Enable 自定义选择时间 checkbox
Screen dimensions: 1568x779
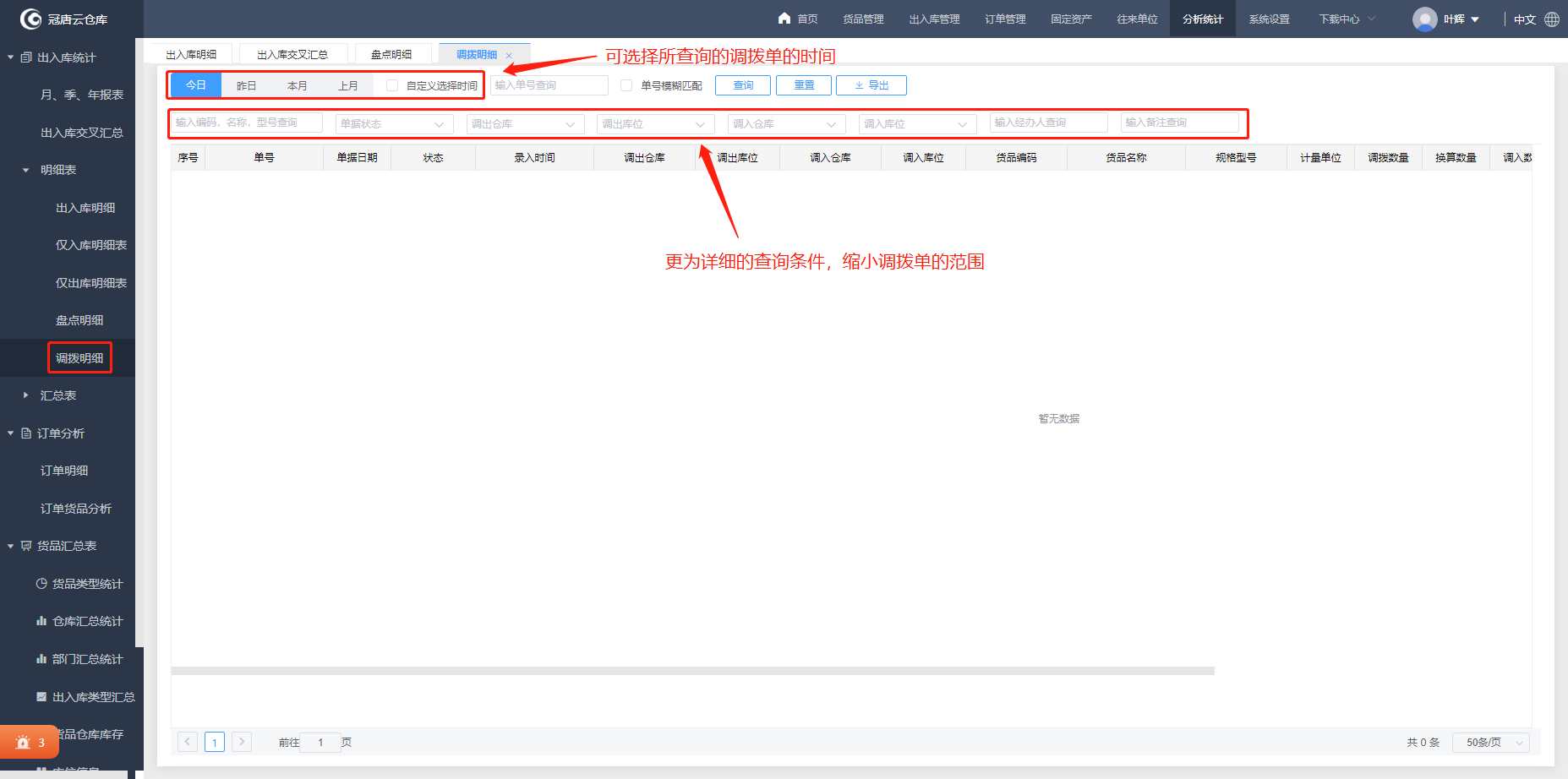click(392, 85)
